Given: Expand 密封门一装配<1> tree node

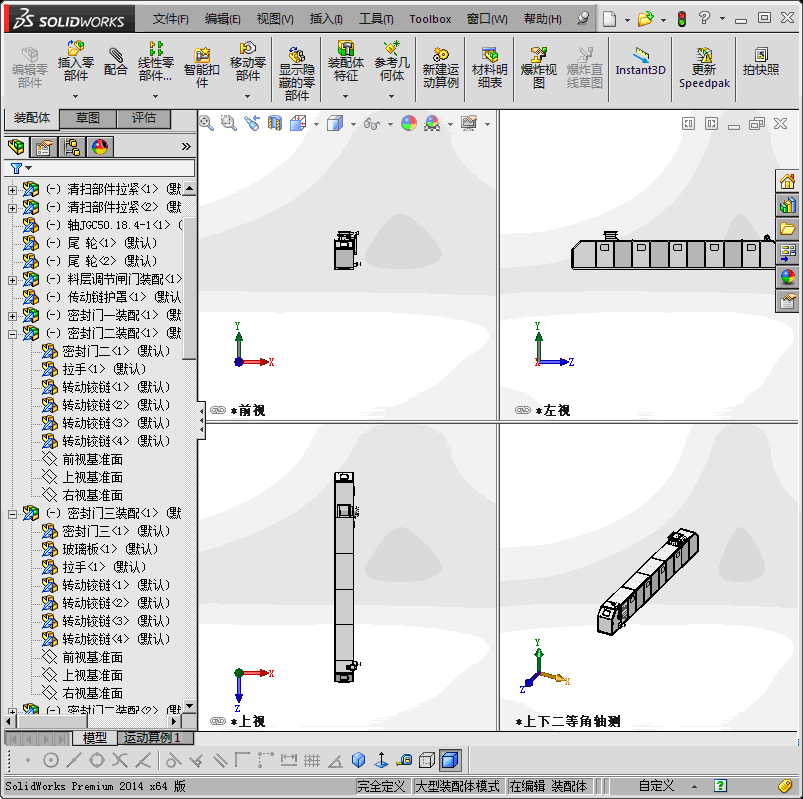Looking at the screenshot, I should pyautogui.click(x=12, y=316).
